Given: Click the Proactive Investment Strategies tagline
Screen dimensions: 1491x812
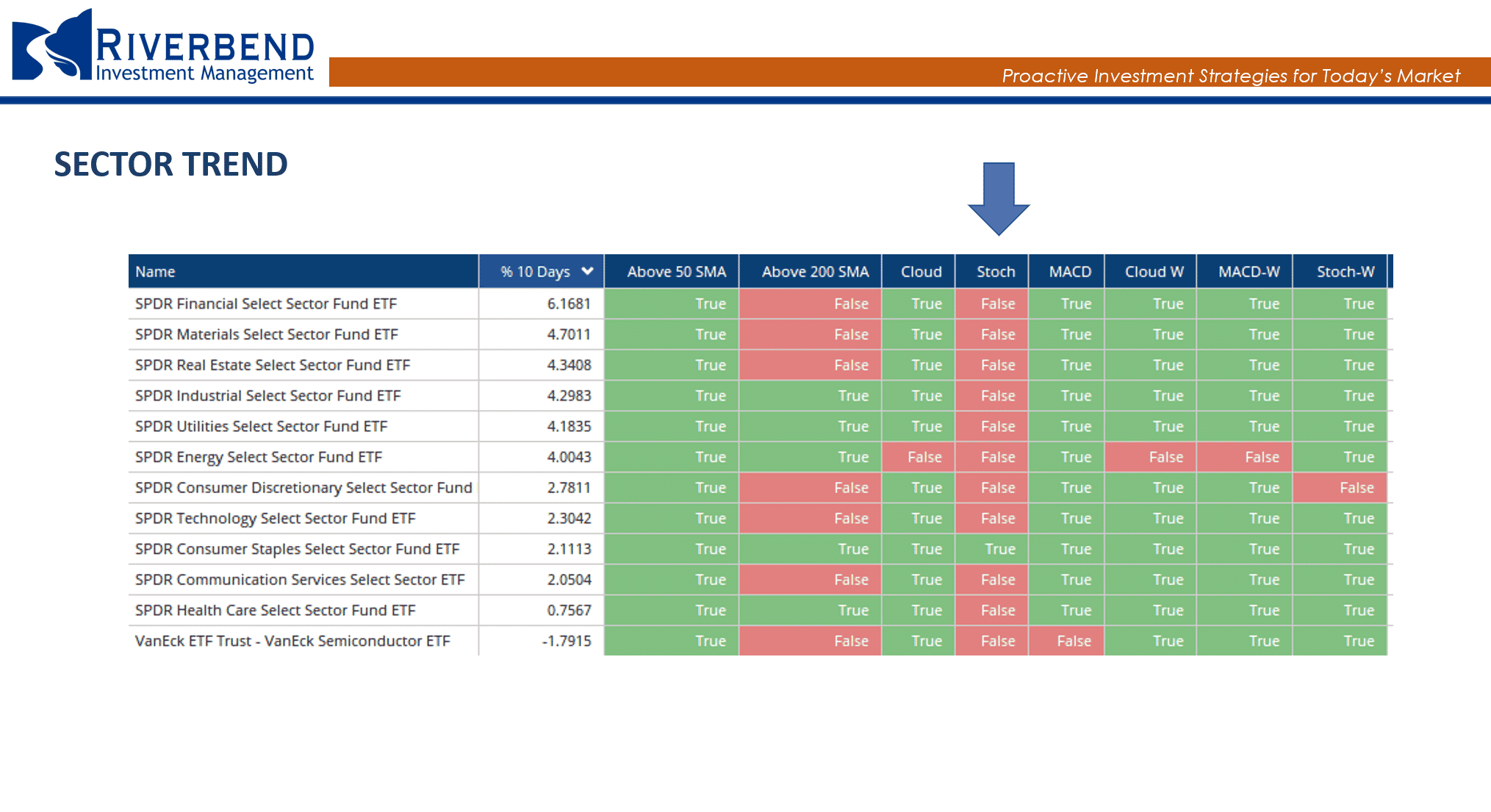Looking at the screenshot, I should point(1231,76).
